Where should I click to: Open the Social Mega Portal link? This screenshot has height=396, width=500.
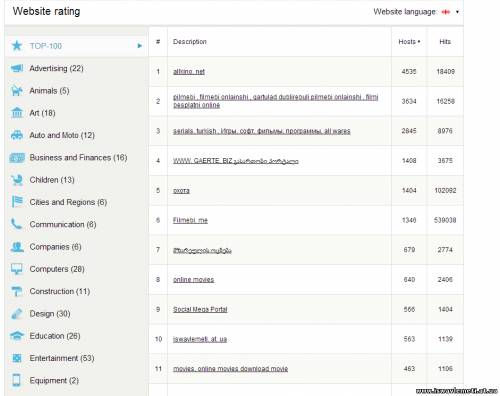(x=200, y=309)
